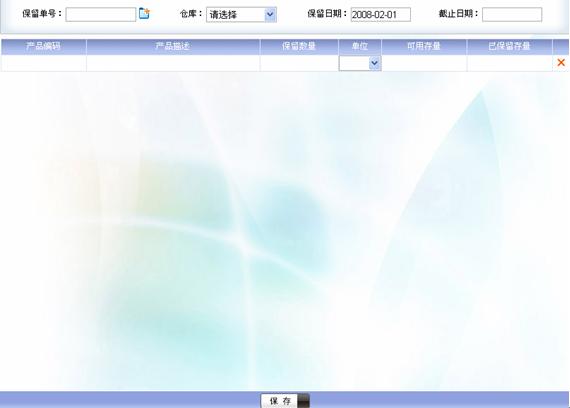Open the 仓库 请选择 dropdown
Viewport: 570px width, 408px height.
[241, 15]
